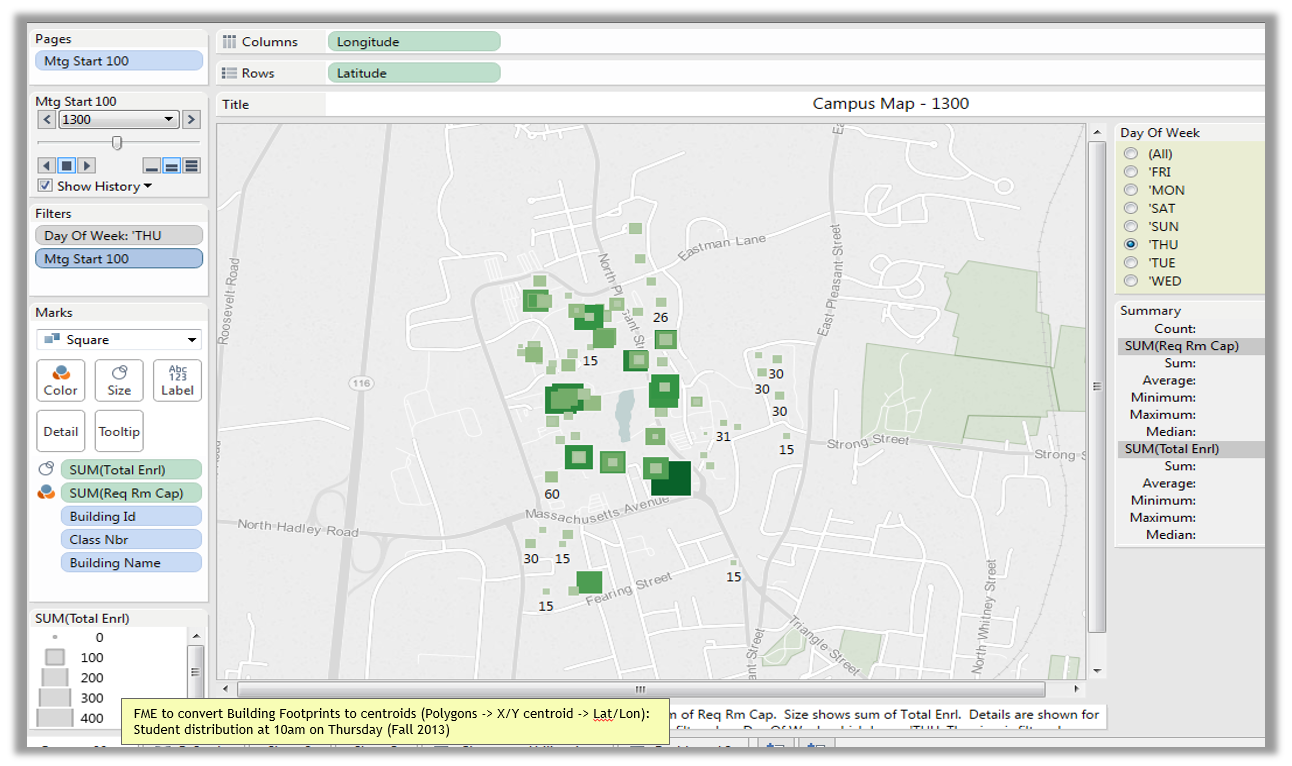This screenshot has height=766, width=1292.
Task: Click the page slider handle
Action: 117,143
